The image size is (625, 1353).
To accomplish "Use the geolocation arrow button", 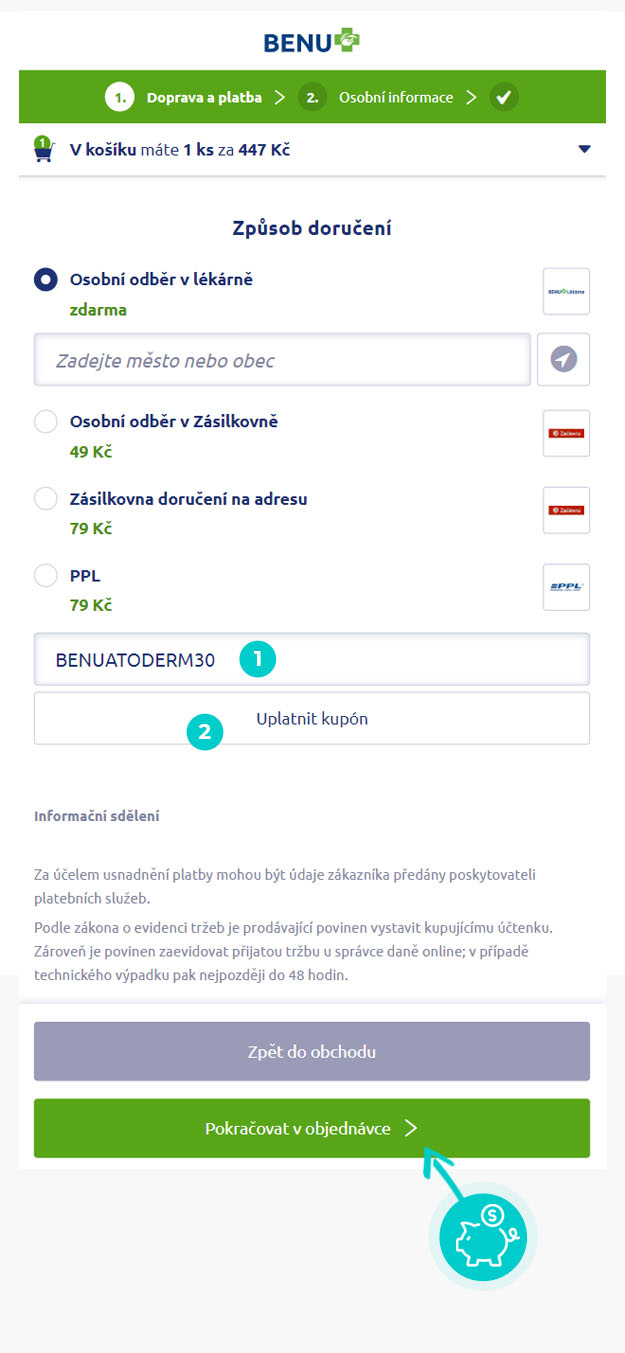I will [x=564, y=359].
